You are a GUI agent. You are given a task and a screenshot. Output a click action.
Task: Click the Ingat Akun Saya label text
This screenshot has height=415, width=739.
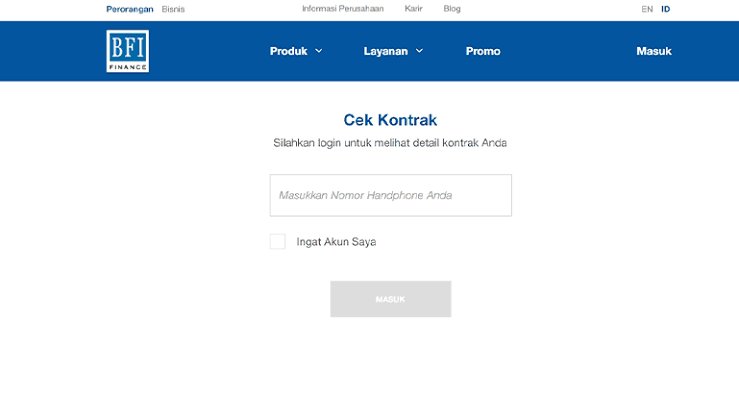point(336,242)
